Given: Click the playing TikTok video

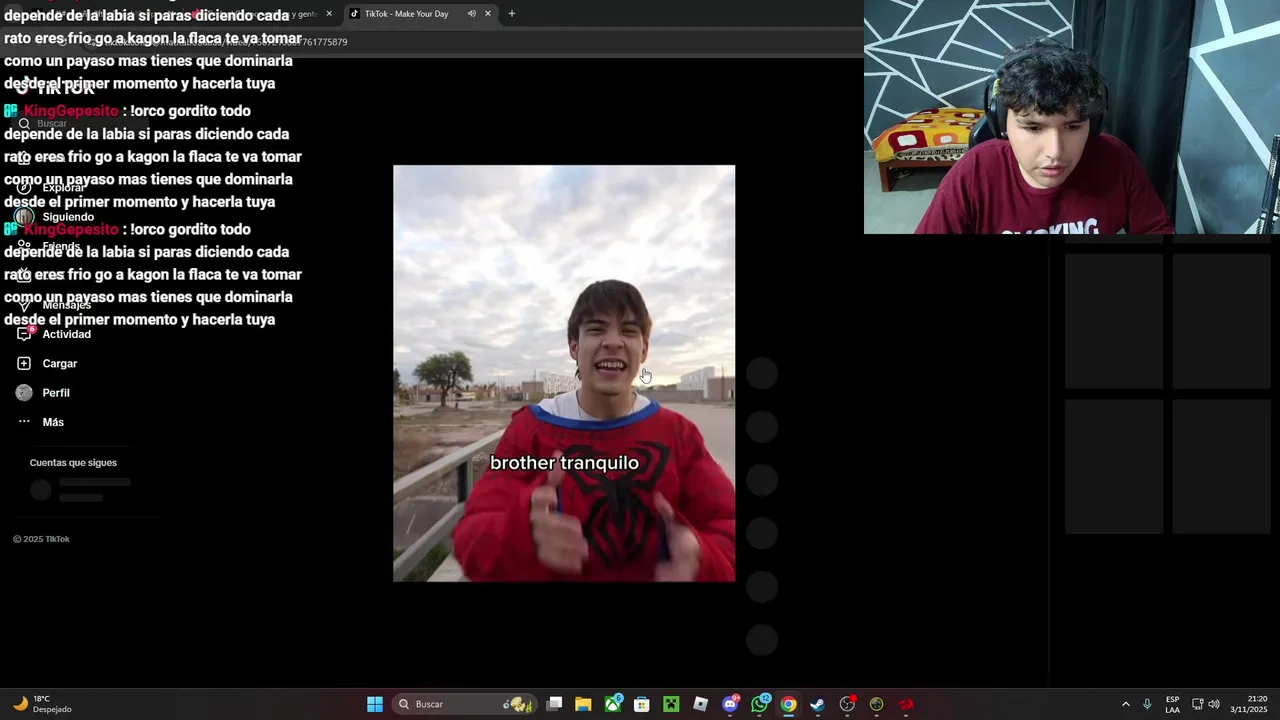Looking at the screenshot, I should point(564,373).
